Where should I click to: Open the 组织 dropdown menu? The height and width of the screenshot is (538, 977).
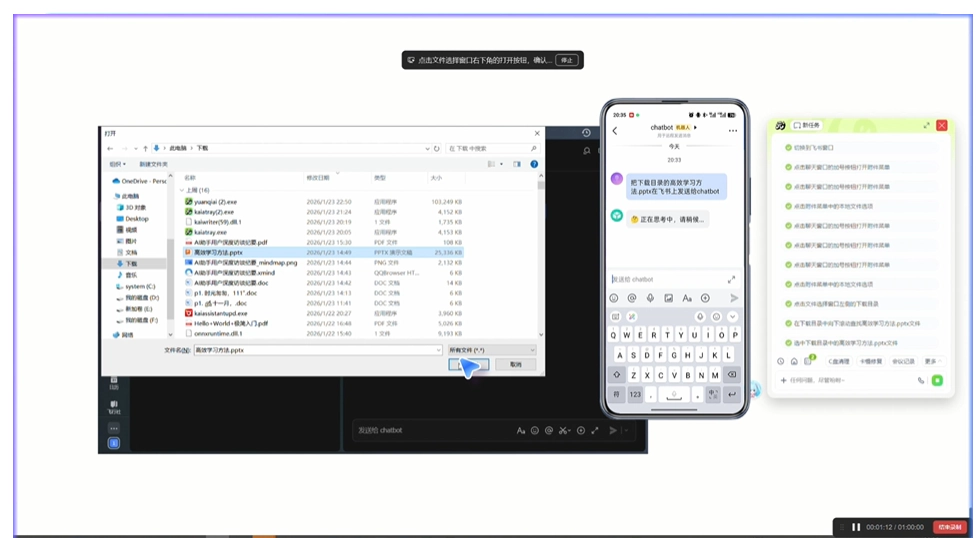click(117, 163)
